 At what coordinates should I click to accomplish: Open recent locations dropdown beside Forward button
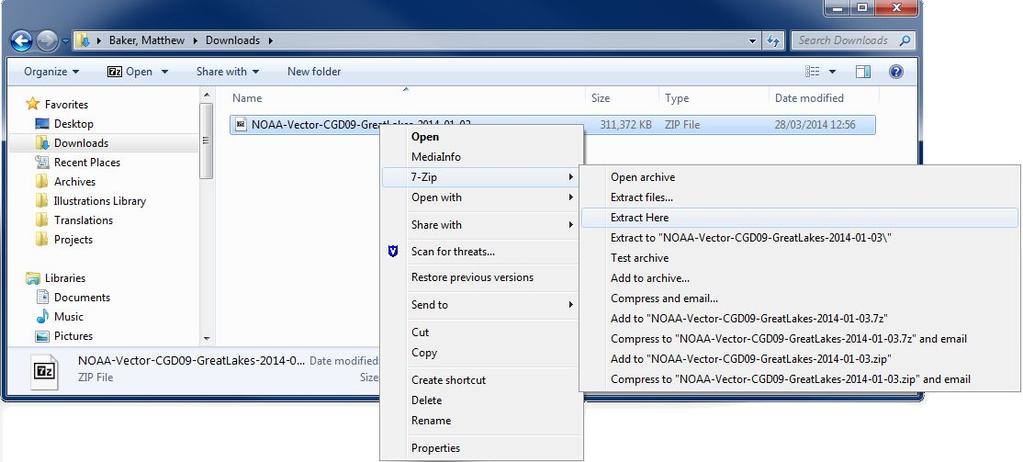(65, 41)
